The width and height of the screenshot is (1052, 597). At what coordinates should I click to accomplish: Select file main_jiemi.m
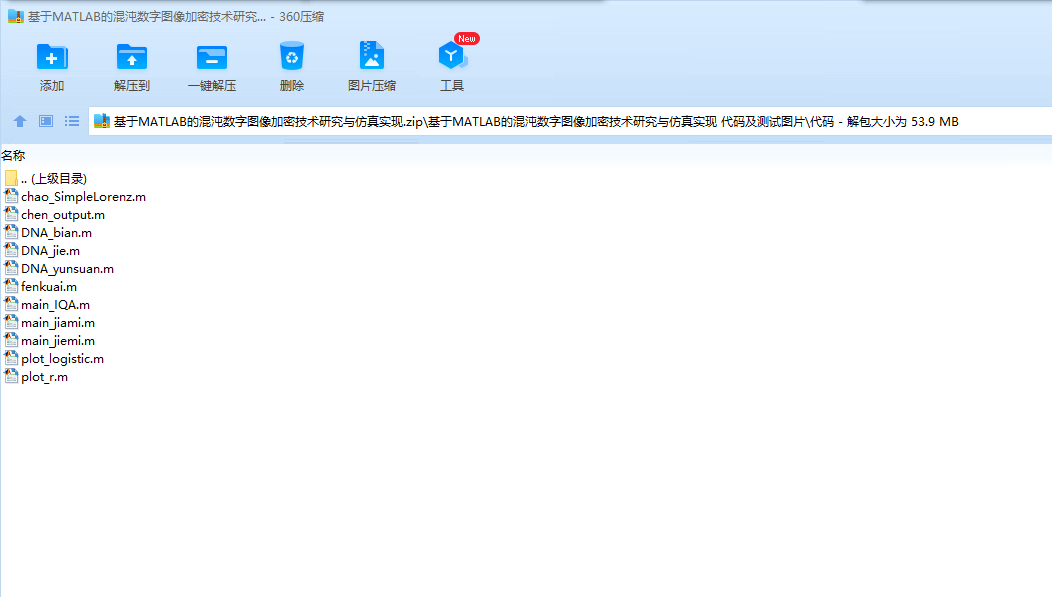pos(58,341)
